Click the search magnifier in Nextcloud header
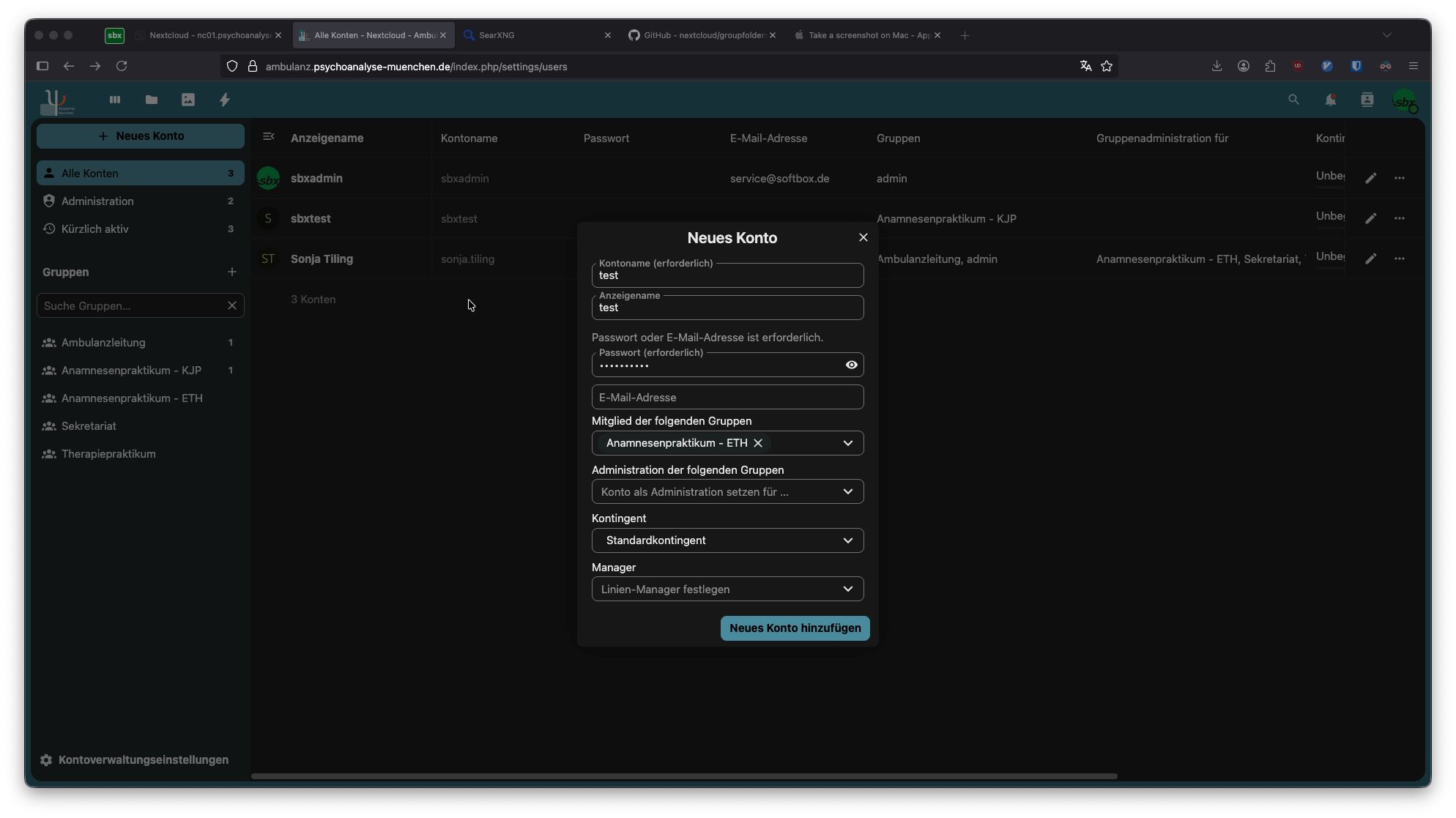Screen dimensions: 1456x818 (x=1293, y=100)
